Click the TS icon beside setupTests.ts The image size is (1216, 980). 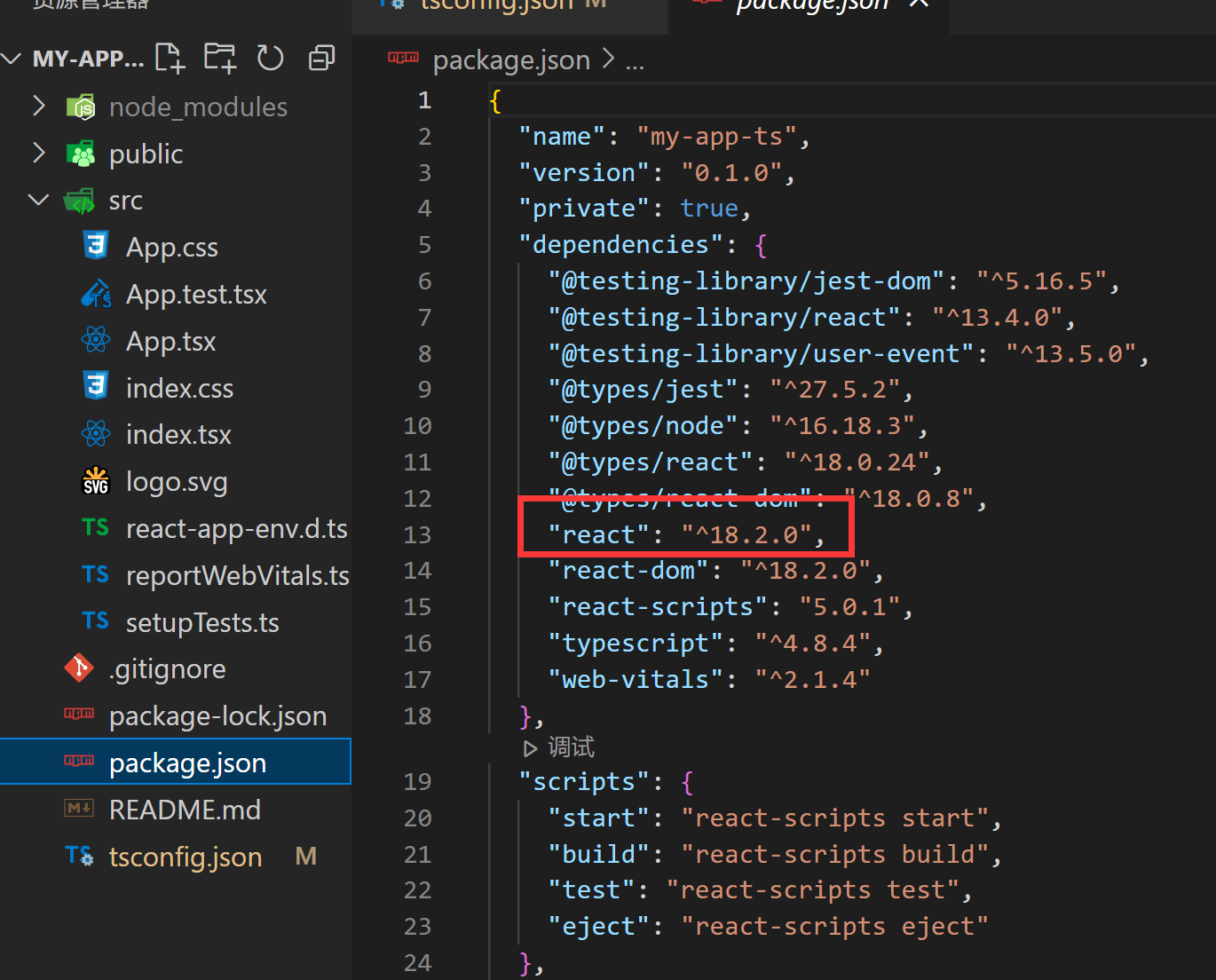click(95, 621)
